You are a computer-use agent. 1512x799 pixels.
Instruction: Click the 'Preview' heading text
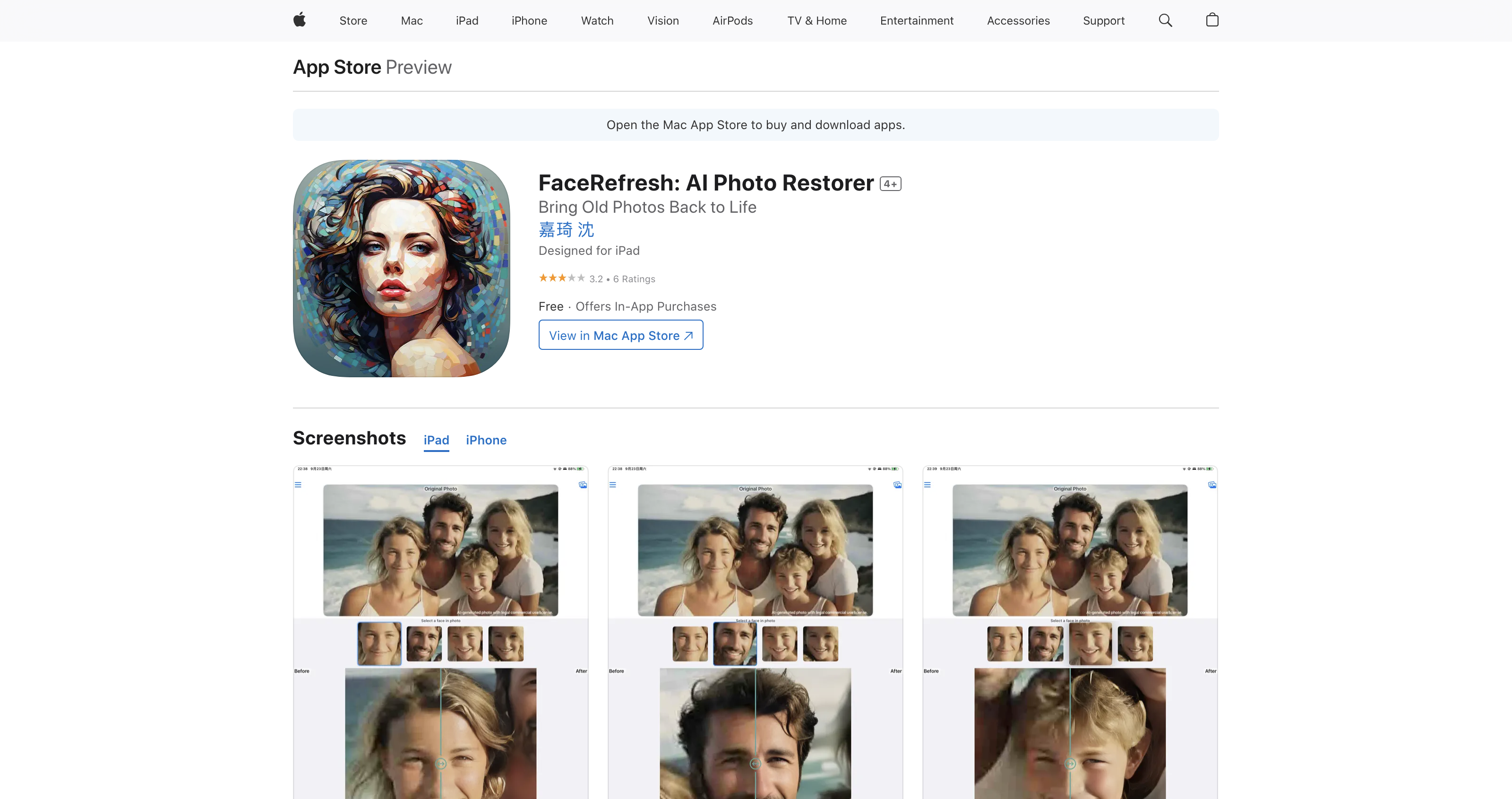[419, 68]
